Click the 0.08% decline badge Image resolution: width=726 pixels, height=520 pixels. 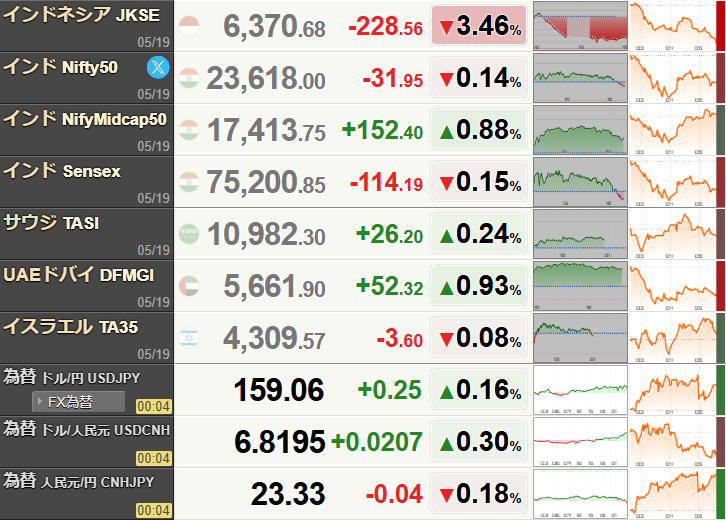tap(479, 337)
